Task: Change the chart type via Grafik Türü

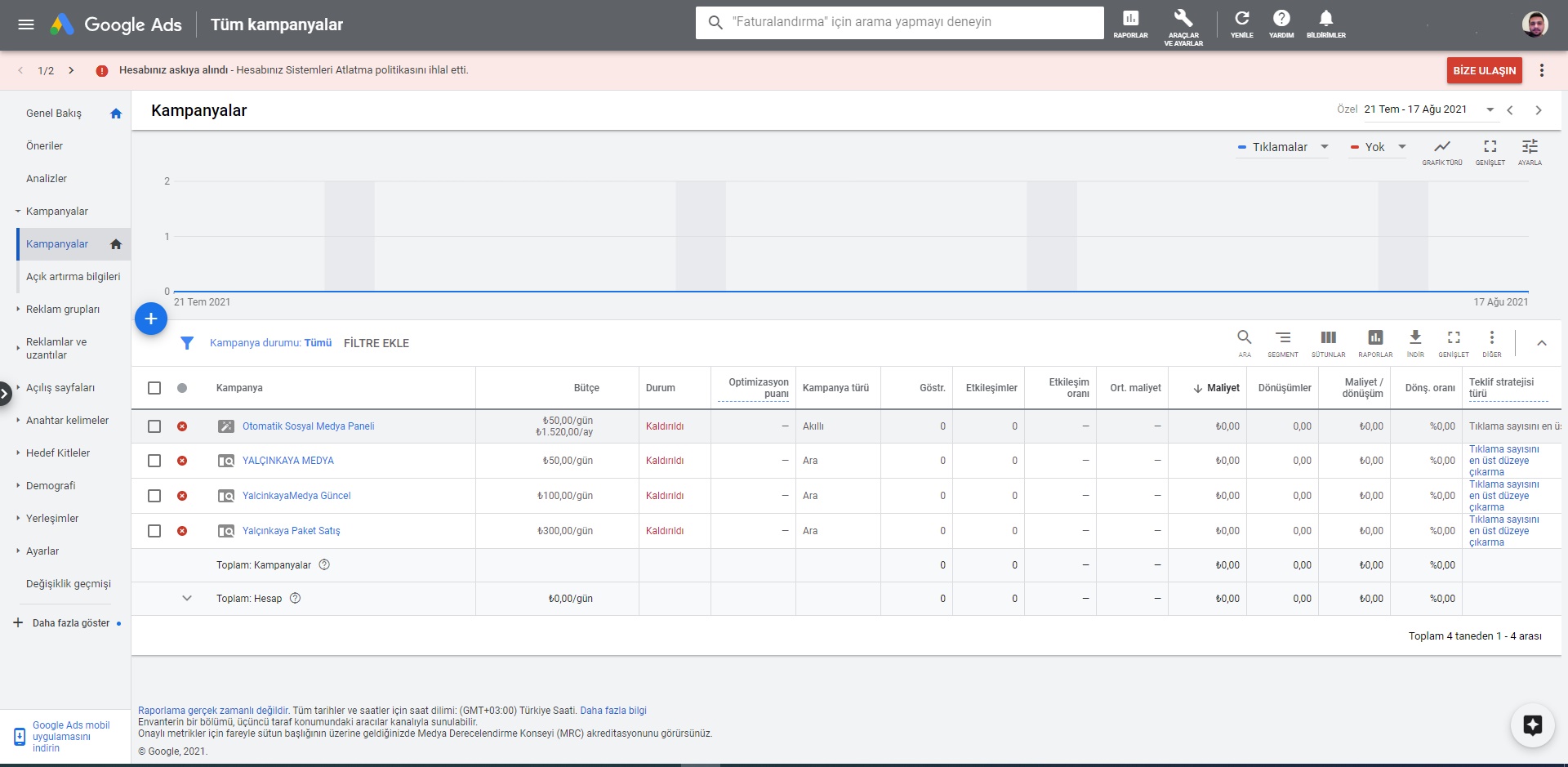Action: point(1442,151)
